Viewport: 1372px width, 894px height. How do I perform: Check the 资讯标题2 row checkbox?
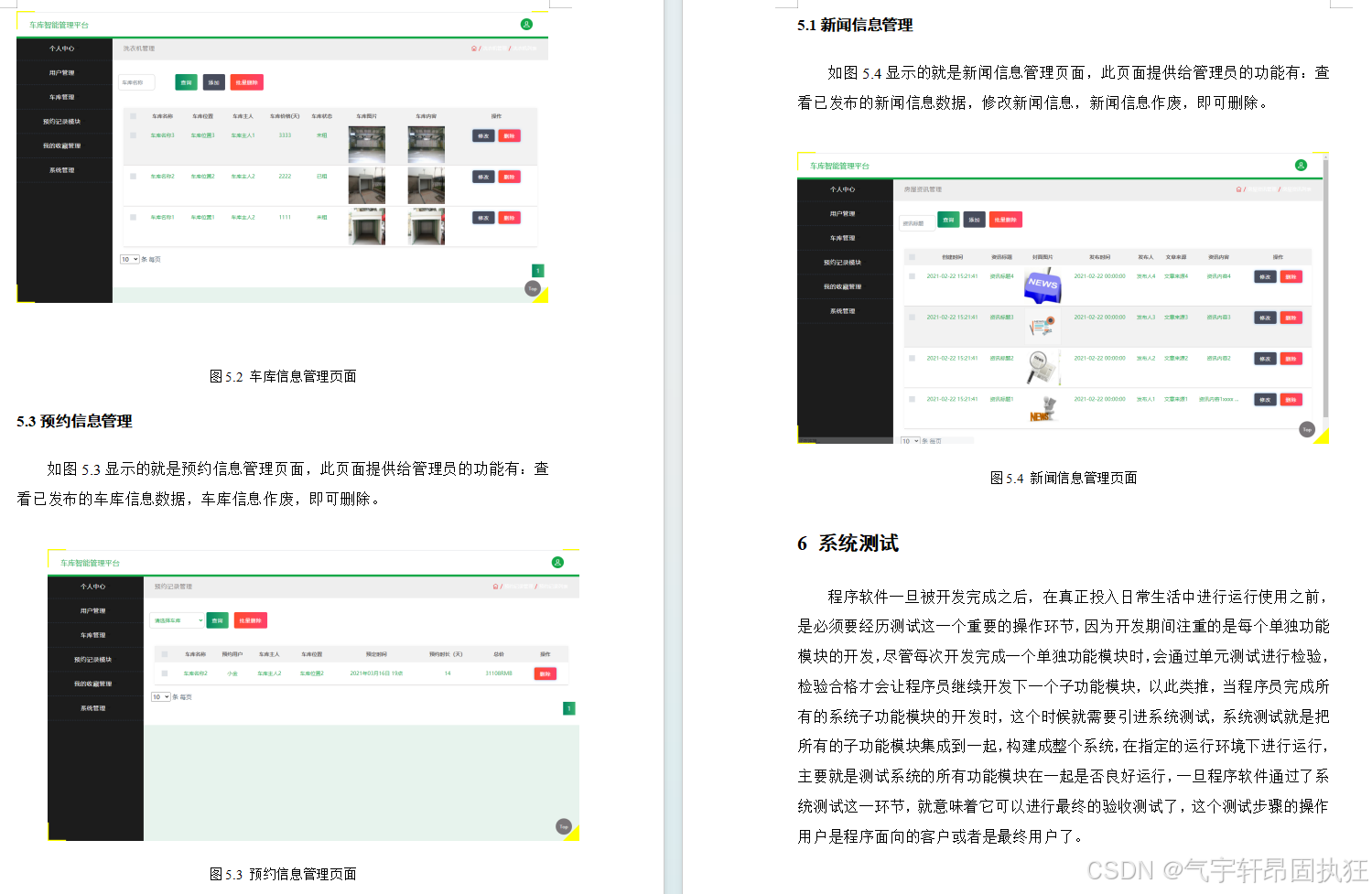913,359
